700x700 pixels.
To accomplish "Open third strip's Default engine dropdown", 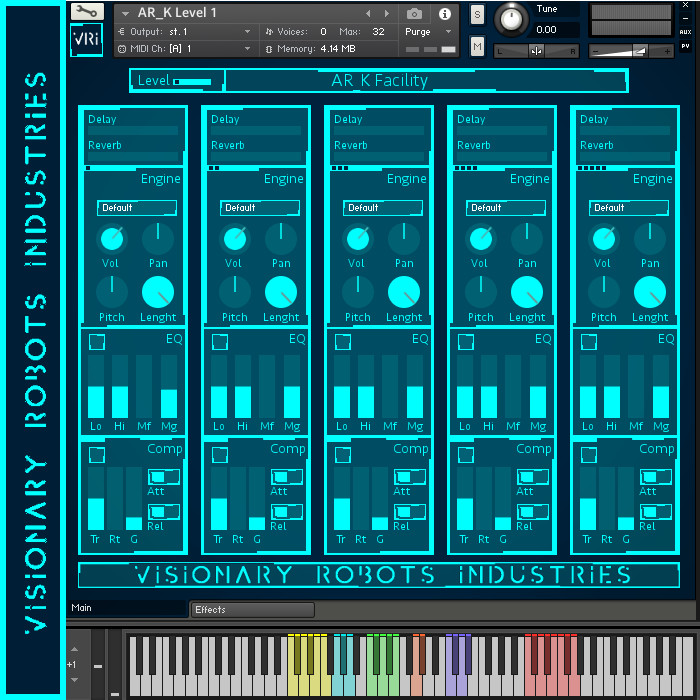I will (x=383, y=208).
